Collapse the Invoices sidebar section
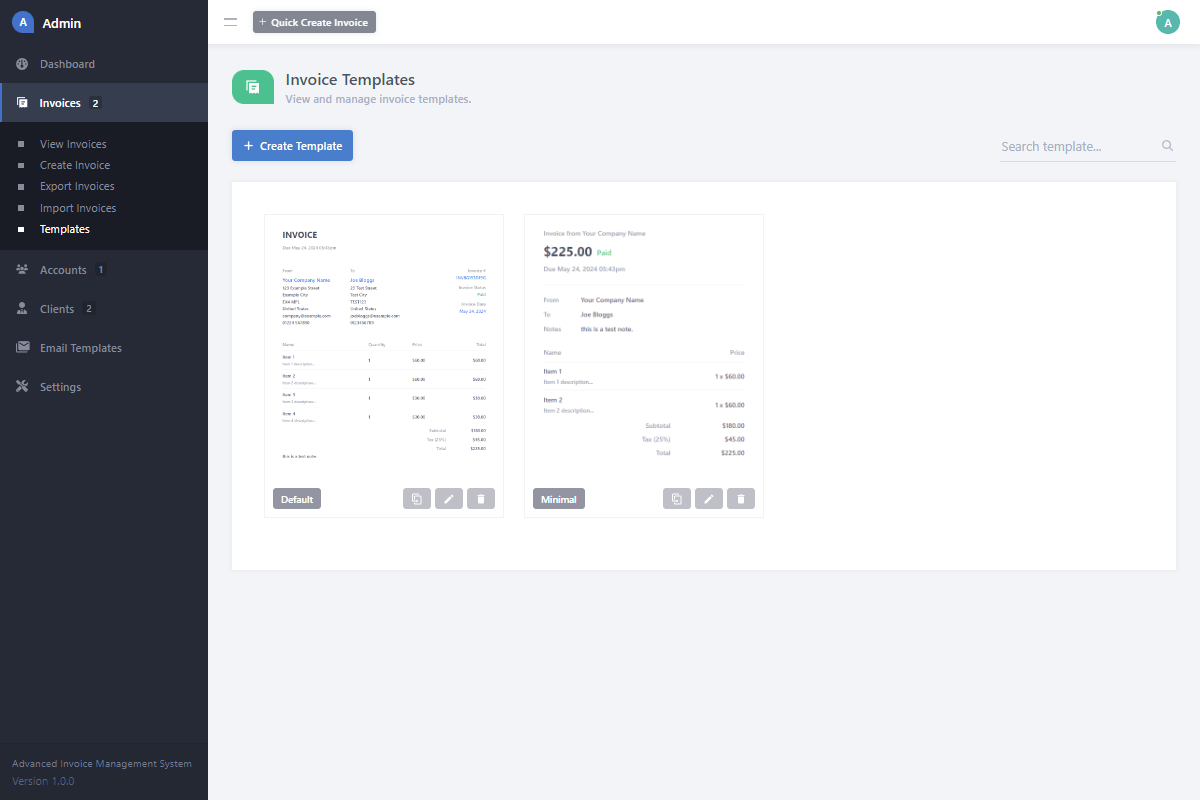Screen dimensions: 1200x800 pos(60,103)
